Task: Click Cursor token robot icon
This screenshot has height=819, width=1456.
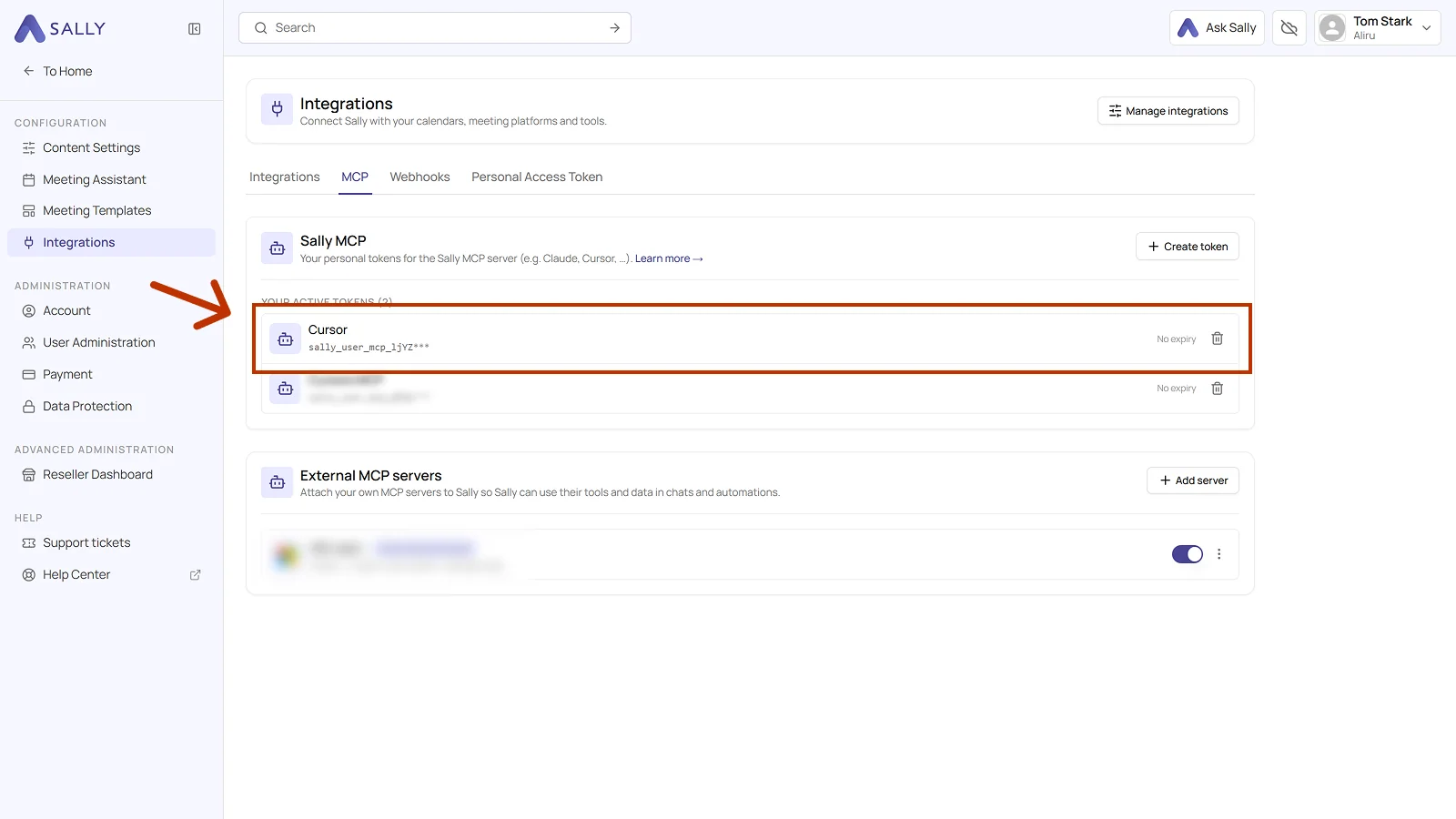Action: [x=285, y=339]
